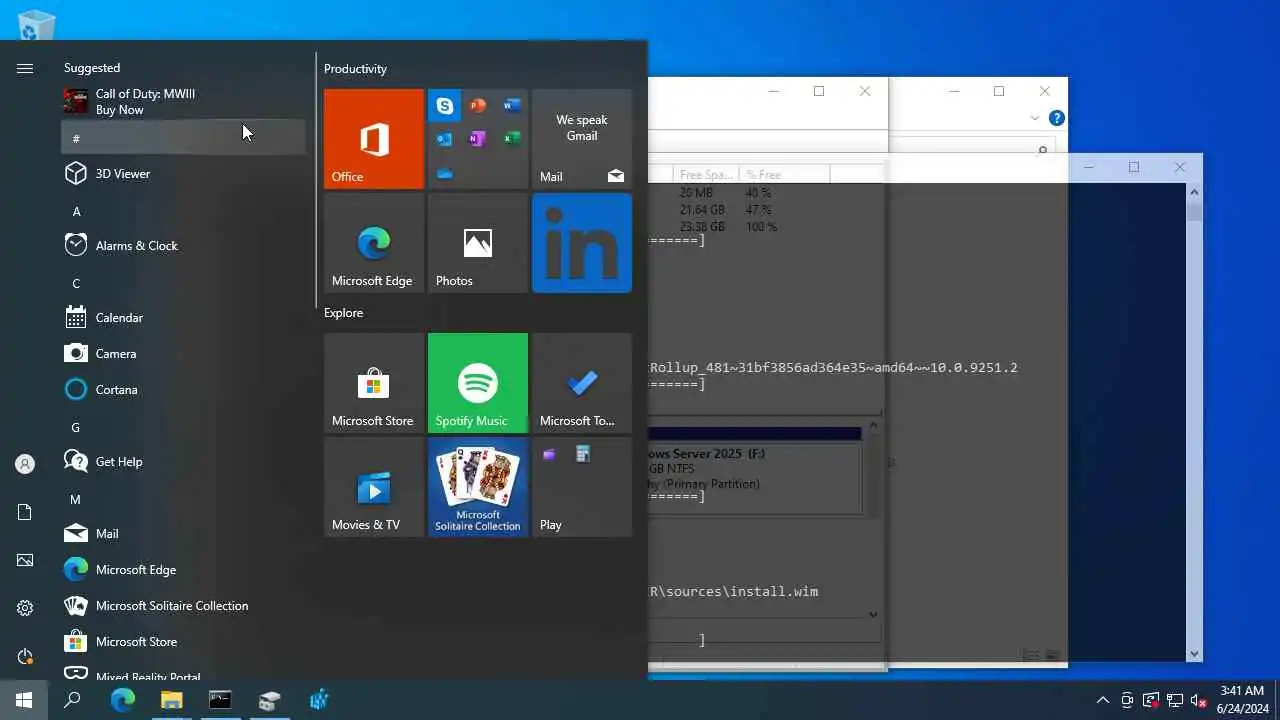Open Microsoft Edge from taskbar
1280x720 pixels.
(123, 700)
